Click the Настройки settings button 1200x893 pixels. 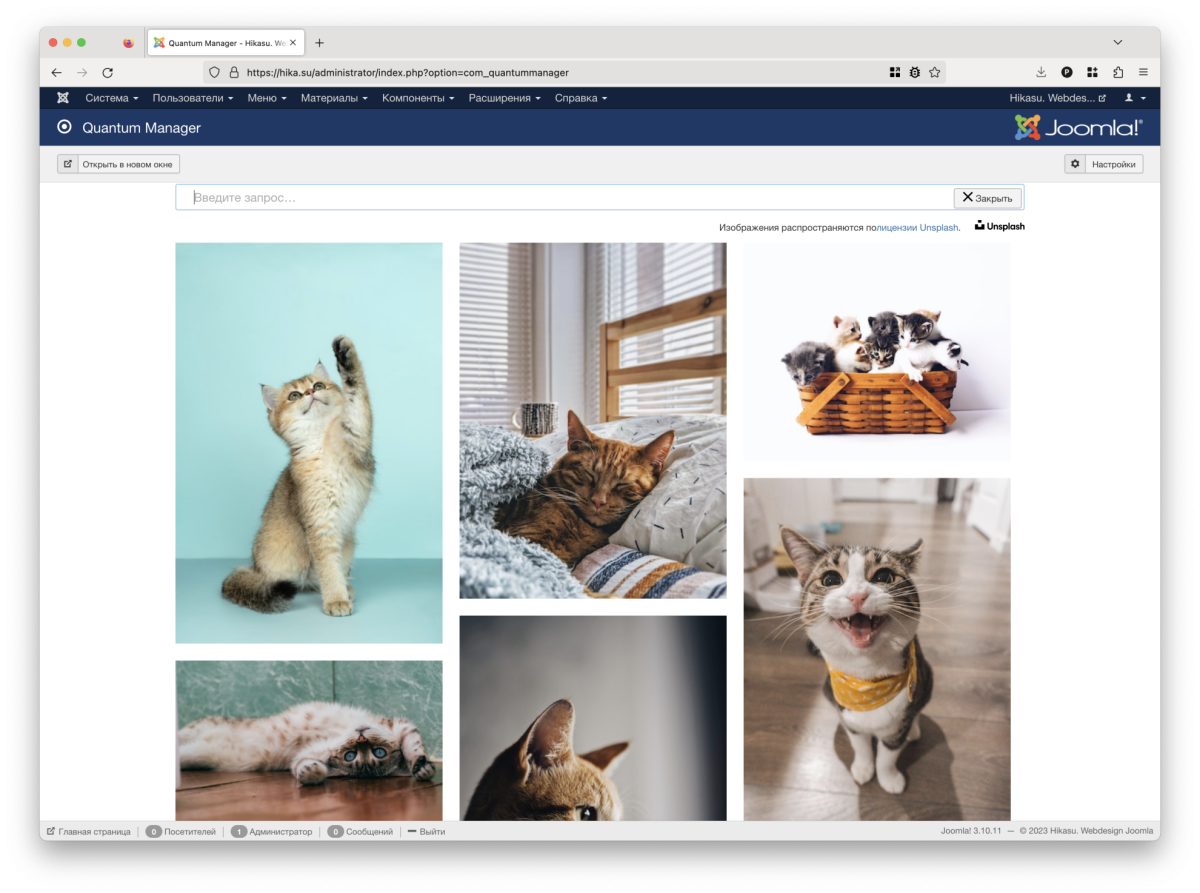(1104, 164)
